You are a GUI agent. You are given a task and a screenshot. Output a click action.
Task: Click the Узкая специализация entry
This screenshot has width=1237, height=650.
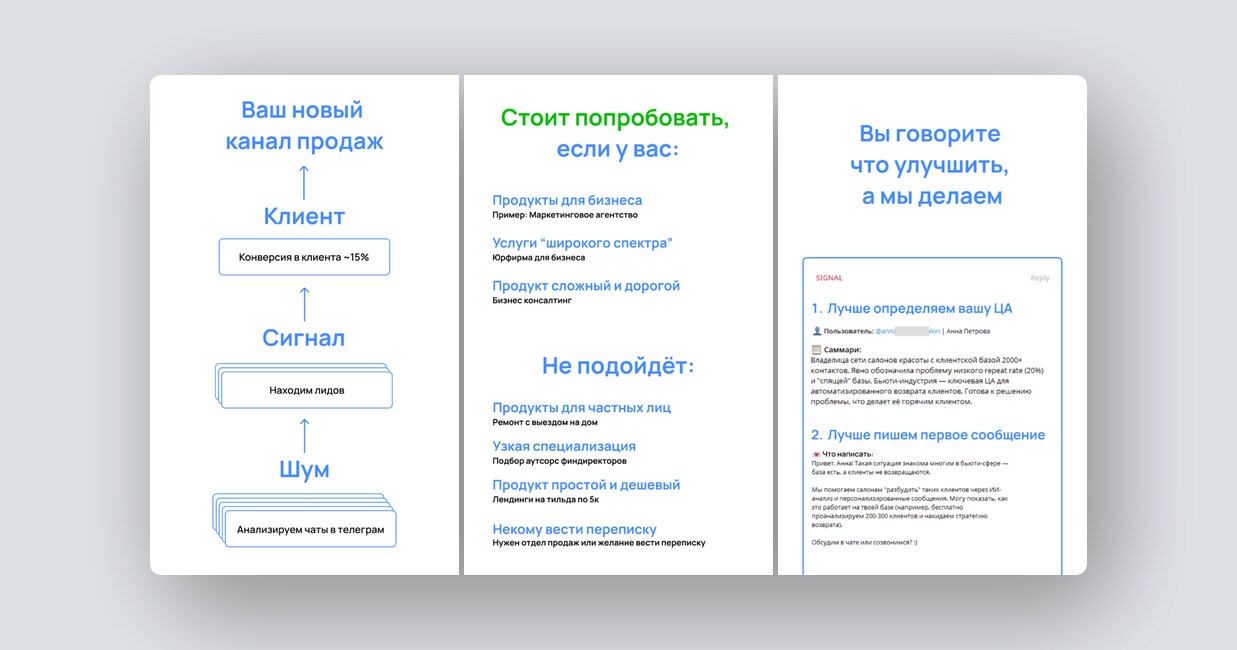pyautogui.click(x=564, y=446)
